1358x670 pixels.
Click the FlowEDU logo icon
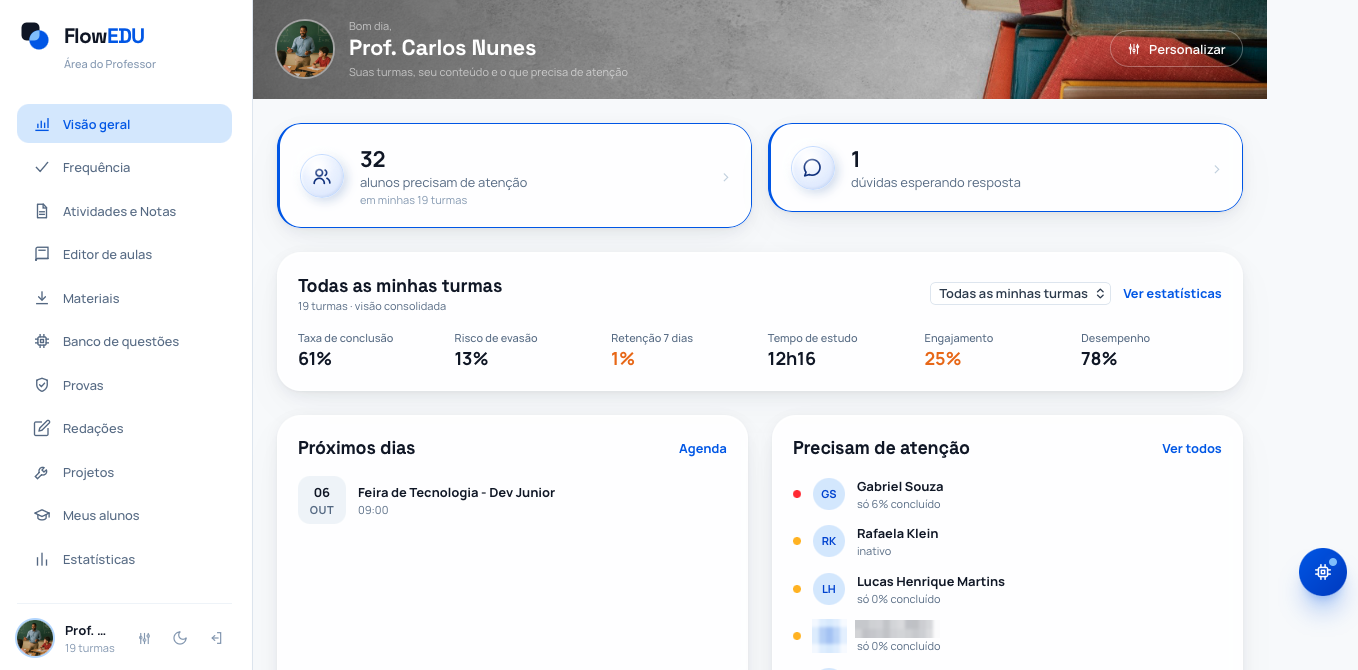35,36
